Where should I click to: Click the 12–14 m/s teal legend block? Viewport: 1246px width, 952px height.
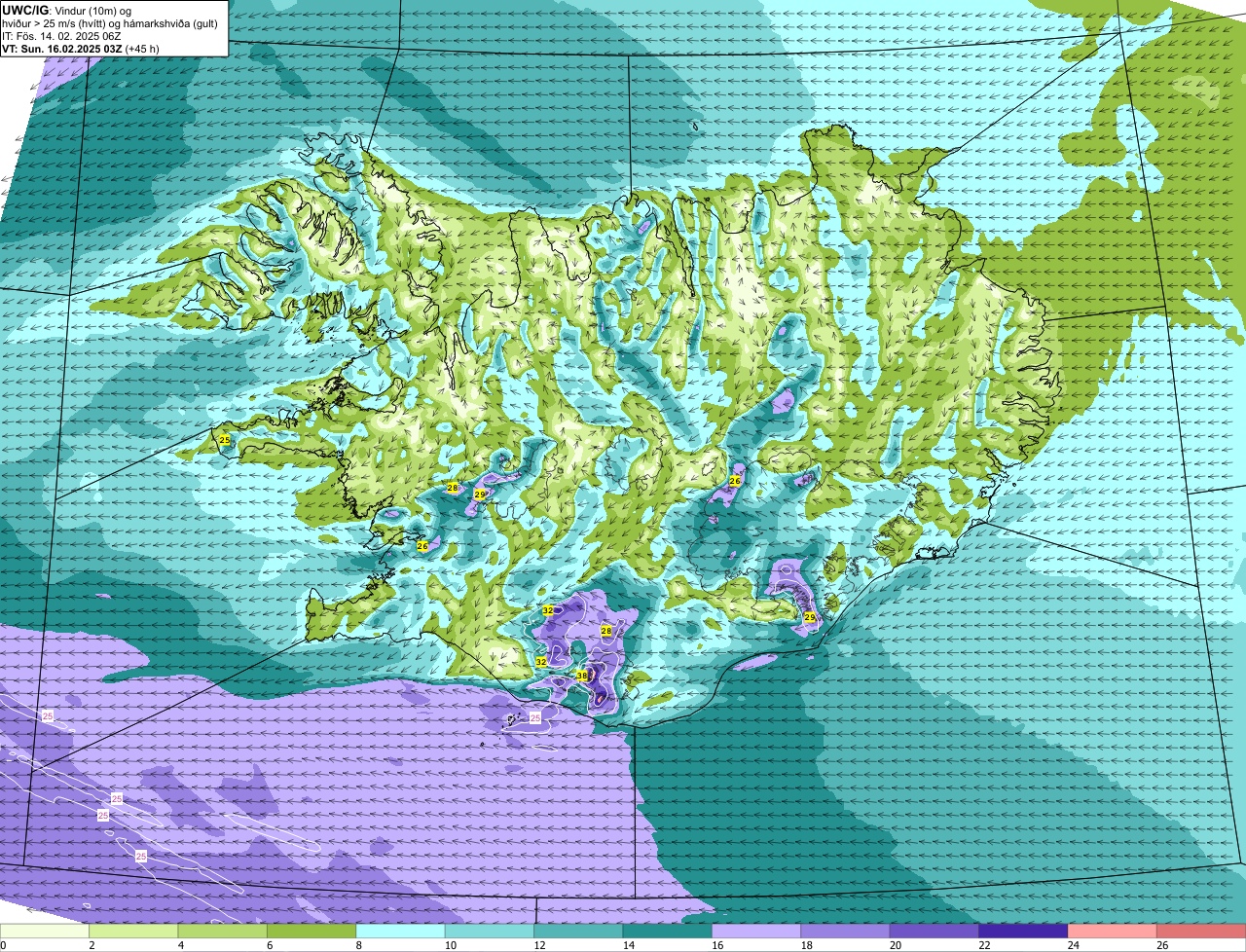pos(579,932)
